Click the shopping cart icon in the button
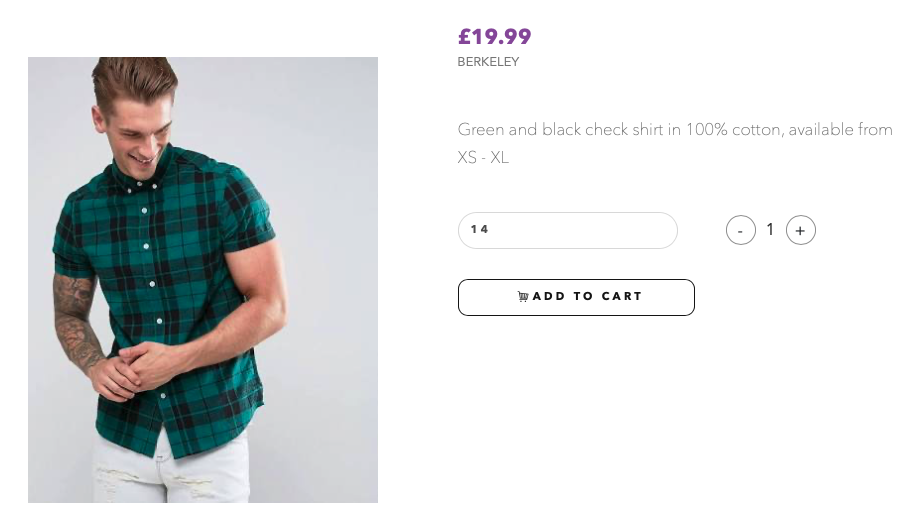The width and height of the screenshot is (915, 526). coord(523,297)
